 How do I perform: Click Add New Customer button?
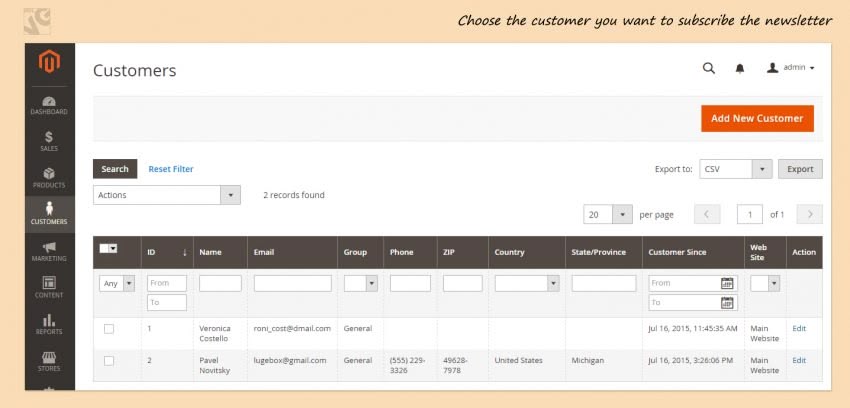pos(757,118)
